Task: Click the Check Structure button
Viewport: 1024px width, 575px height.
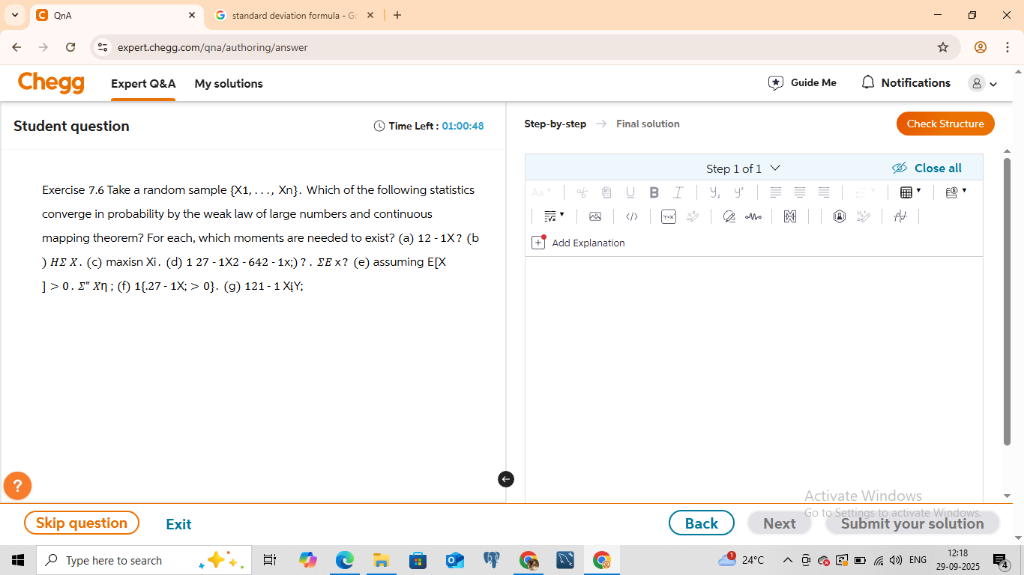Action: click(x=945, y=123)
